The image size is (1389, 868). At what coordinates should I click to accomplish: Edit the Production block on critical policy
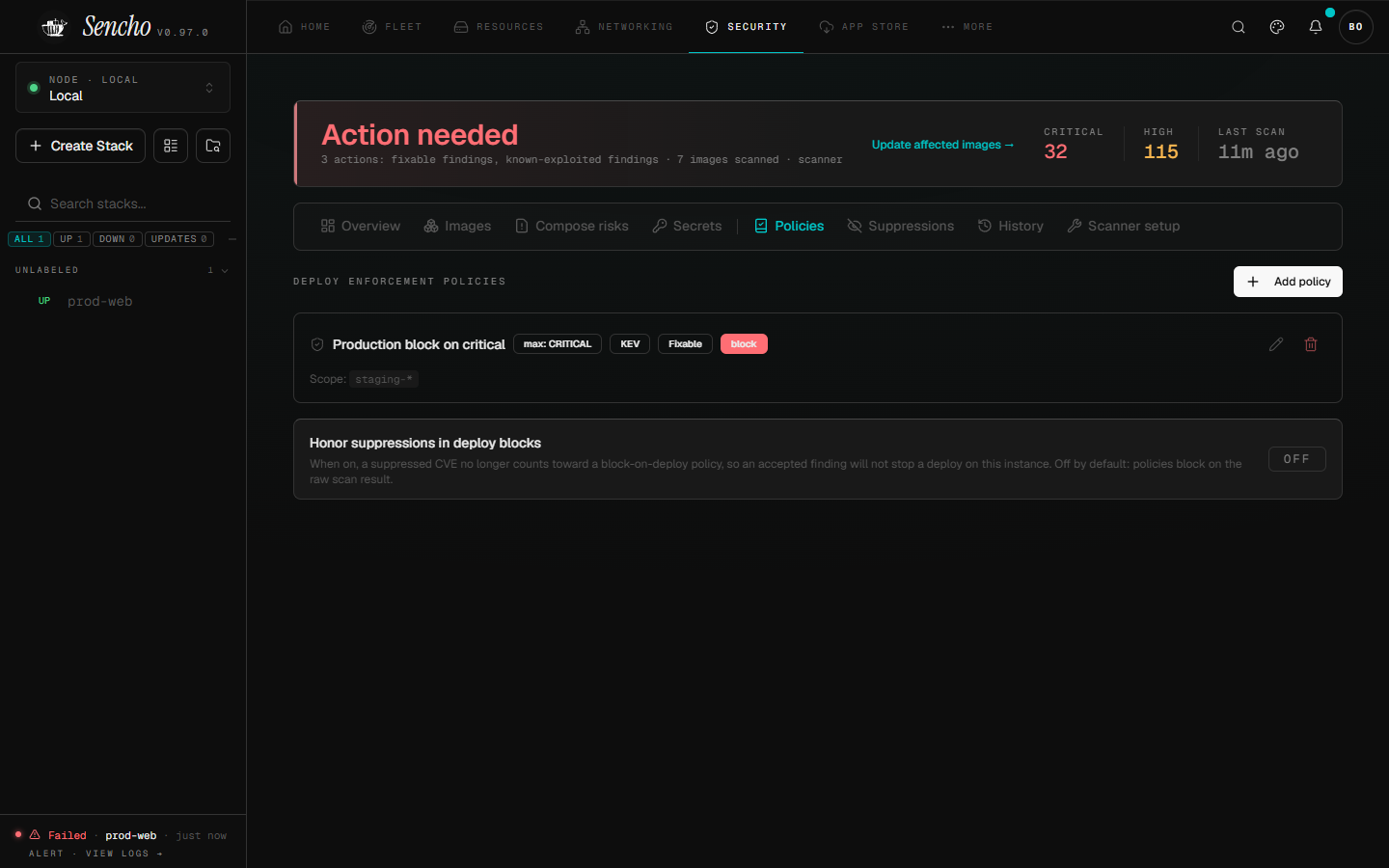tap(1276, 344)
